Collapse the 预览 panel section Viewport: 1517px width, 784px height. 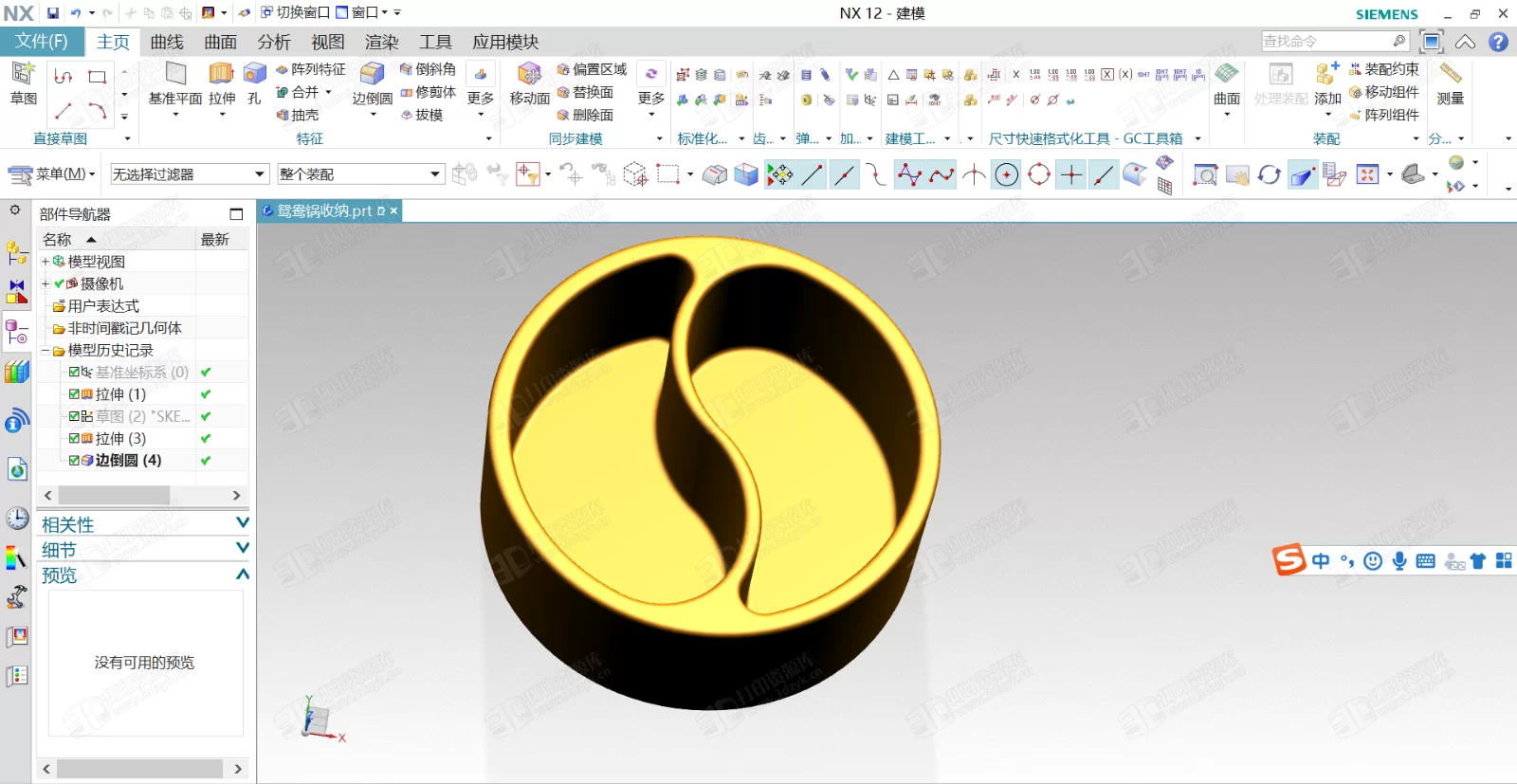[x=242, y=574]
